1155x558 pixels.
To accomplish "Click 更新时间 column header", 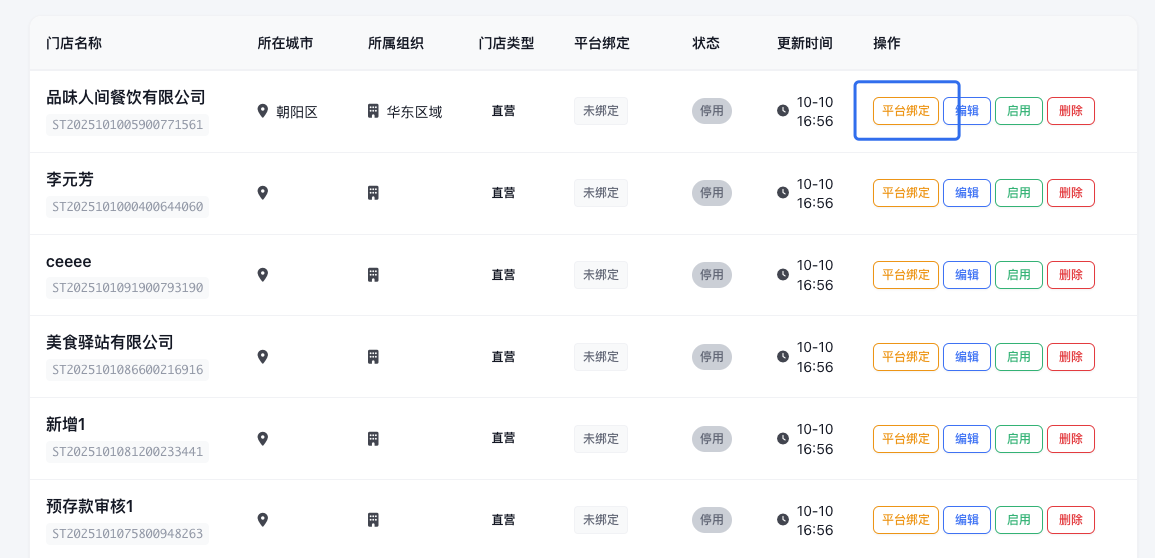I will coord(805,44).
